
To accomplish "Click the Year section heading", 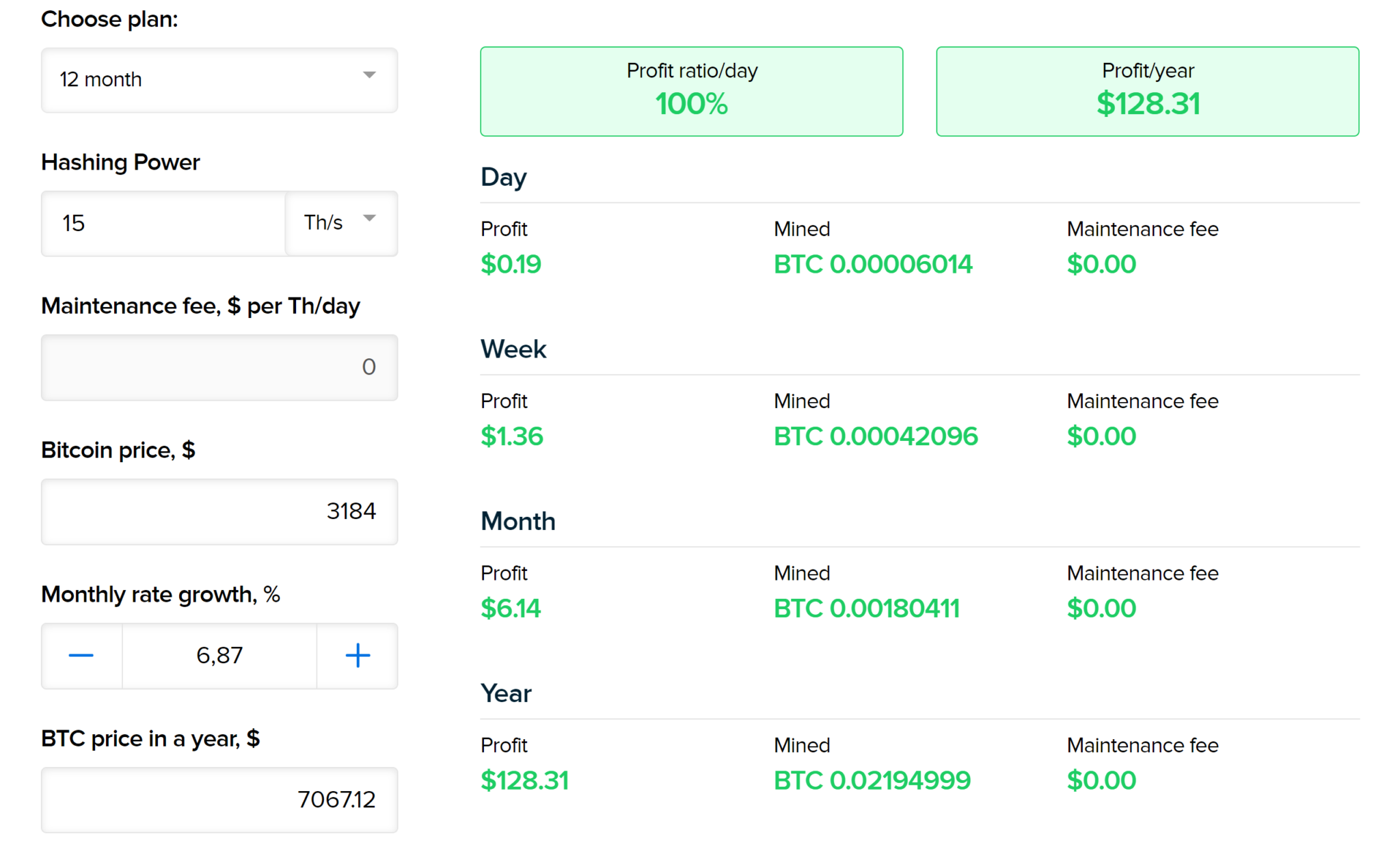I will coord(506,693).
